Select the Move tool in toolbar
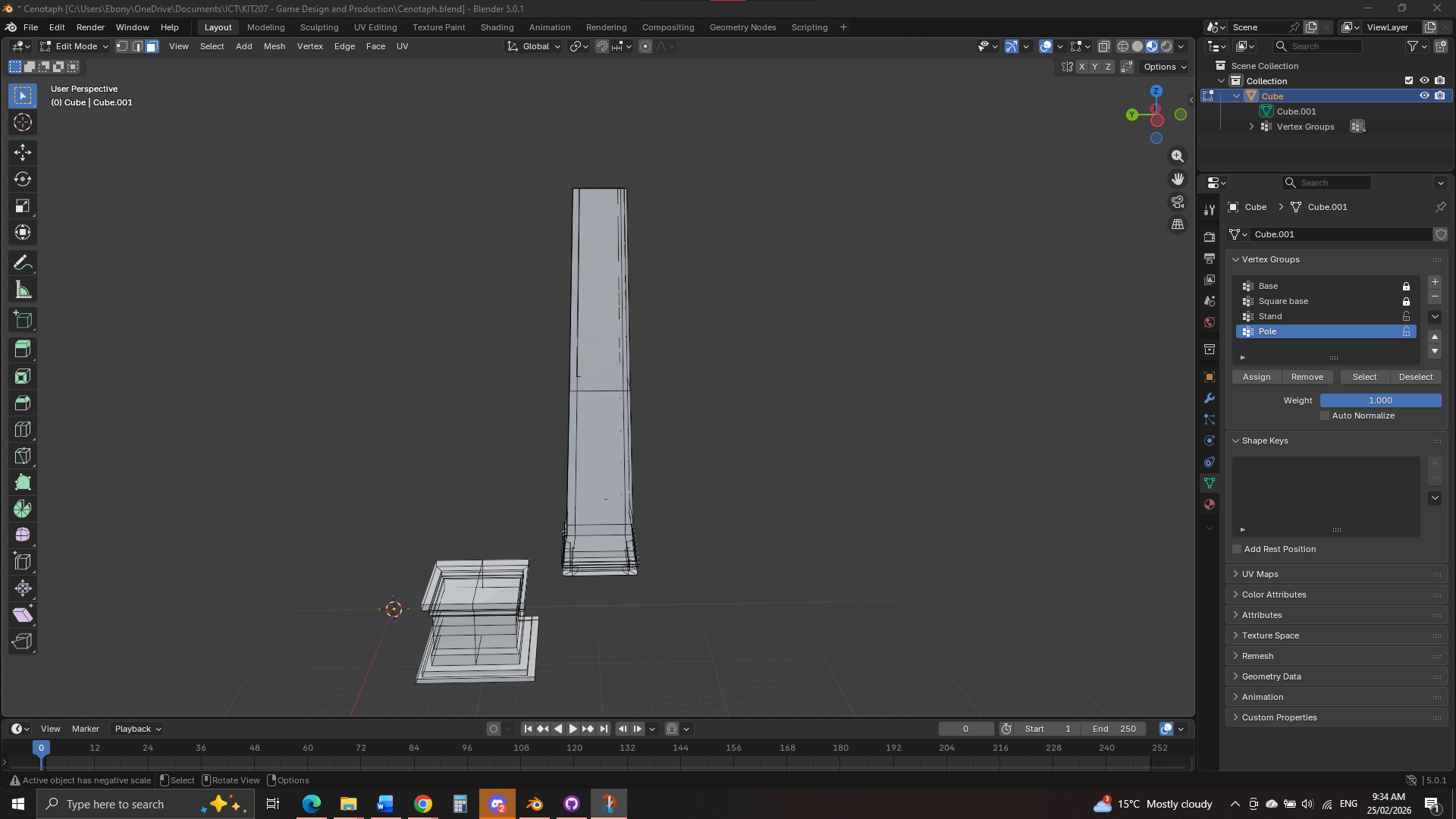This screenshot has width=1456, height=819. (23, 152)
